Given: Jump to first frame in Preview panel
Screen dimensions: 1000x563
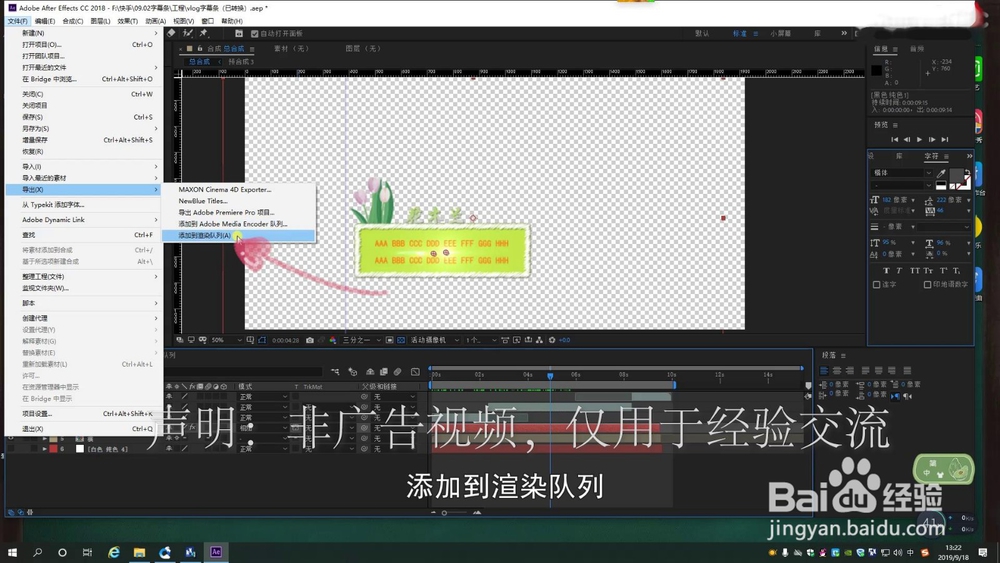Looking at the screenshot, I should tap(894, 140).
